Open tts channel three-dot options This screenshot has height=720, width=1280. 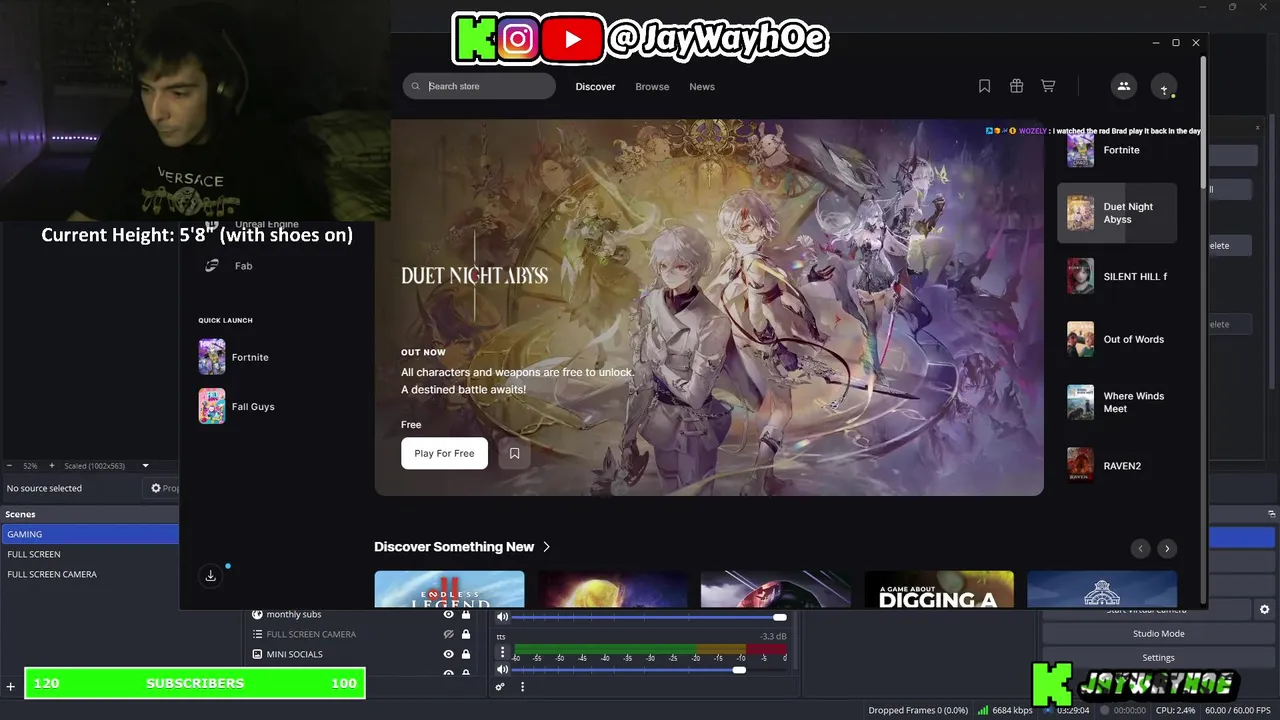click(503, 652)
